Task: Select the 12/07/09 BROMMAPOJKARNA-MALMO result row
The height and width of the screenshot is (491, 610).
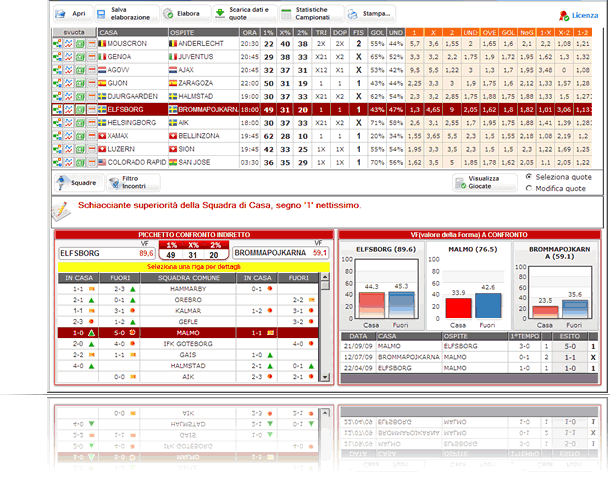Action: 469,357
